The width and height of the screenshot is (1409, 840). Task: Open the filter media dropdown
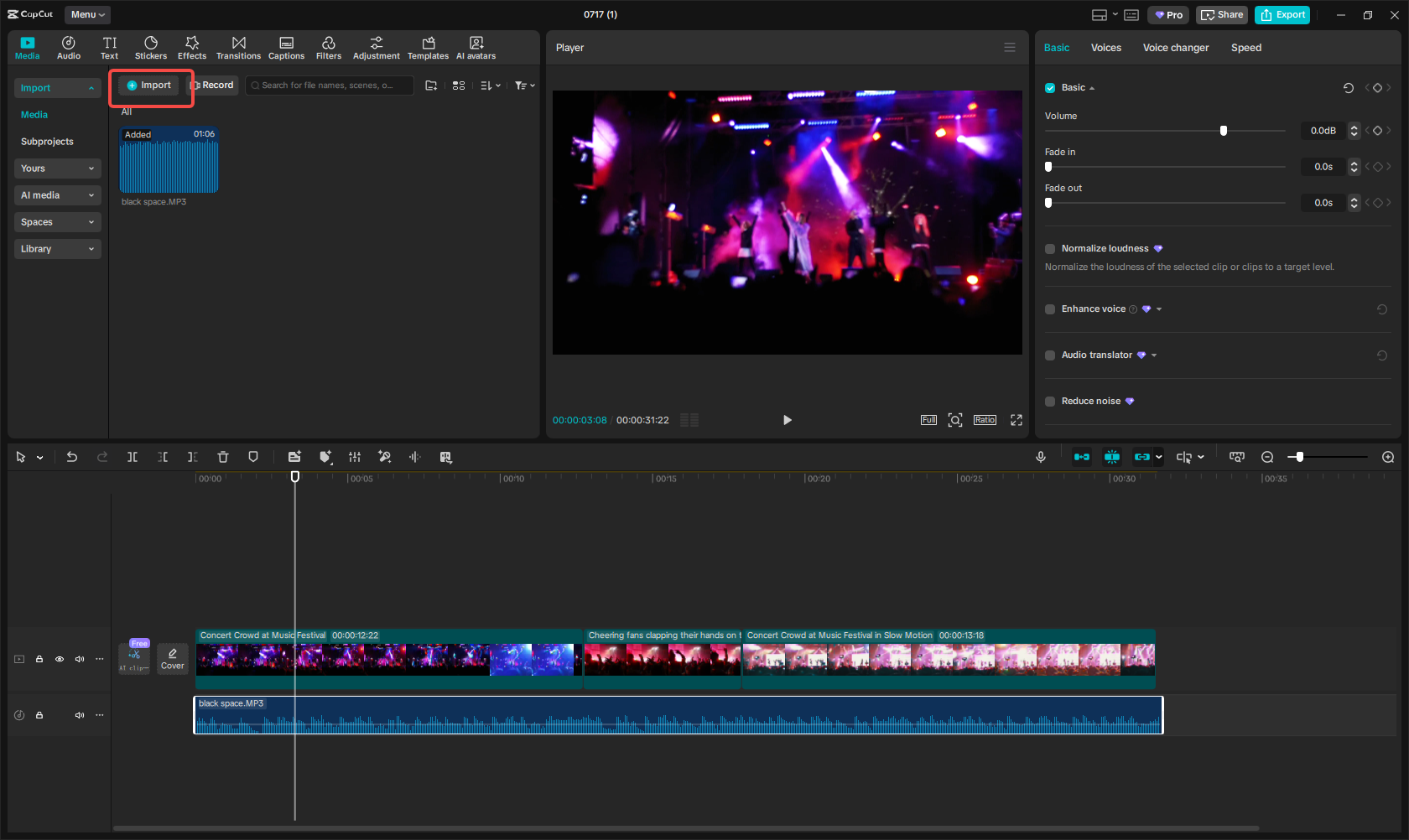tap(525, 86)
